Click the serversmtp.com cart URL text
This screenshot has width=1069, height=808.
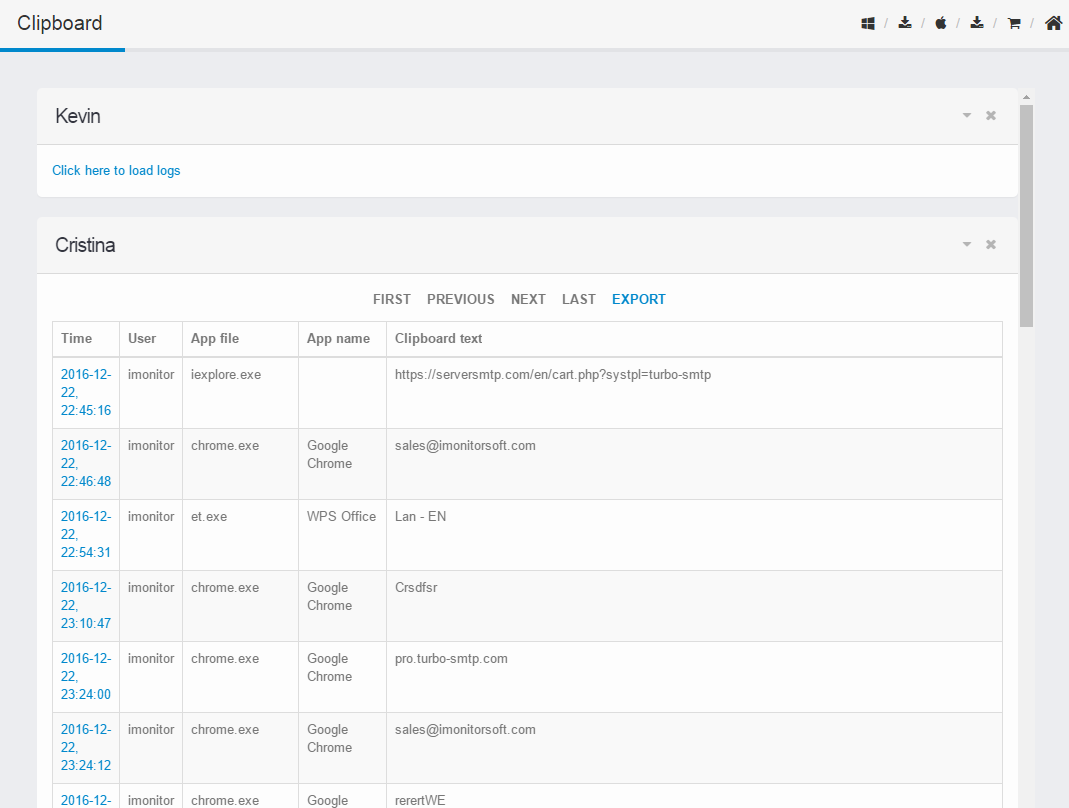(553, 374)
